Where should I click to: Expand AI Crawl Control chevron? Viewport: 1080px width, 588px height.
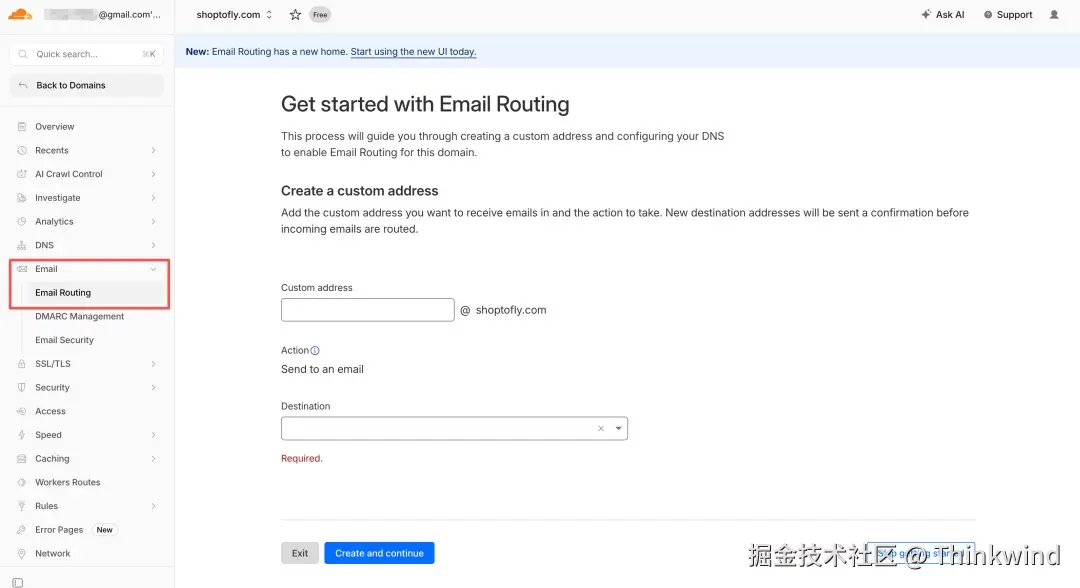pos(153,174)
